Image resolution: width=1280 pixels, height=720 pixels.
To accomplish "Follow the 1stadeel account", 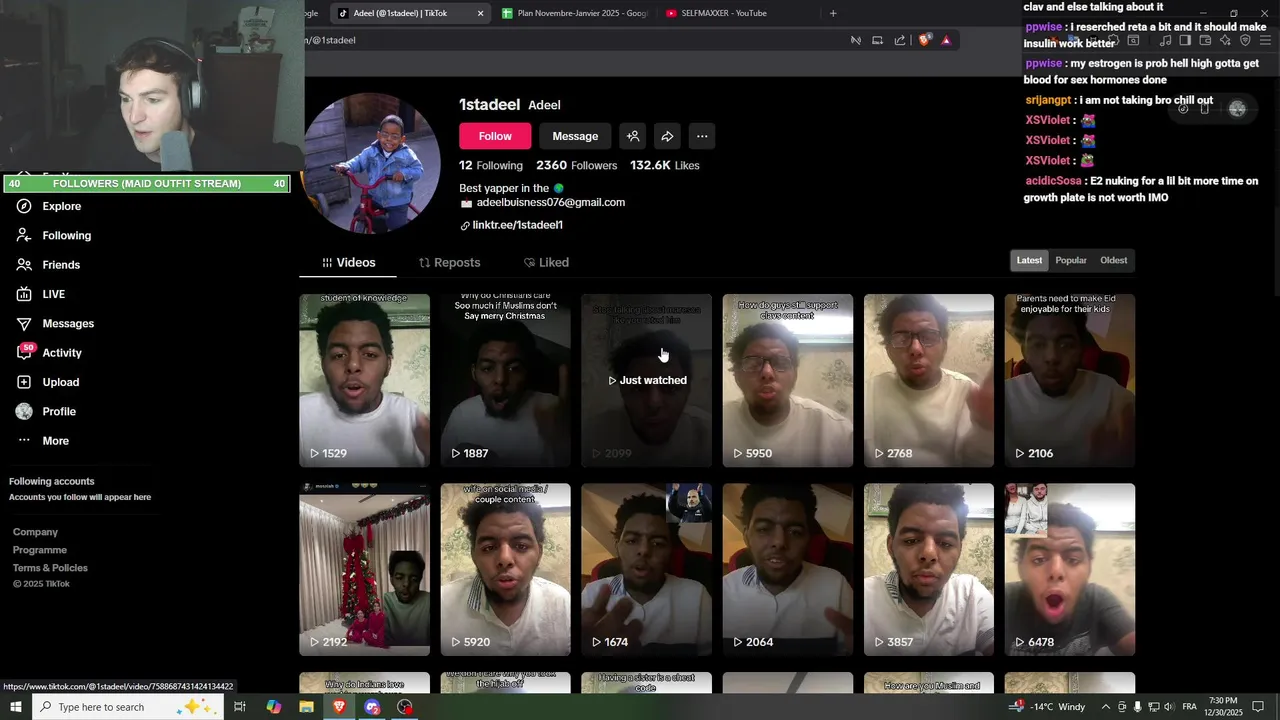I will point(495,136).
